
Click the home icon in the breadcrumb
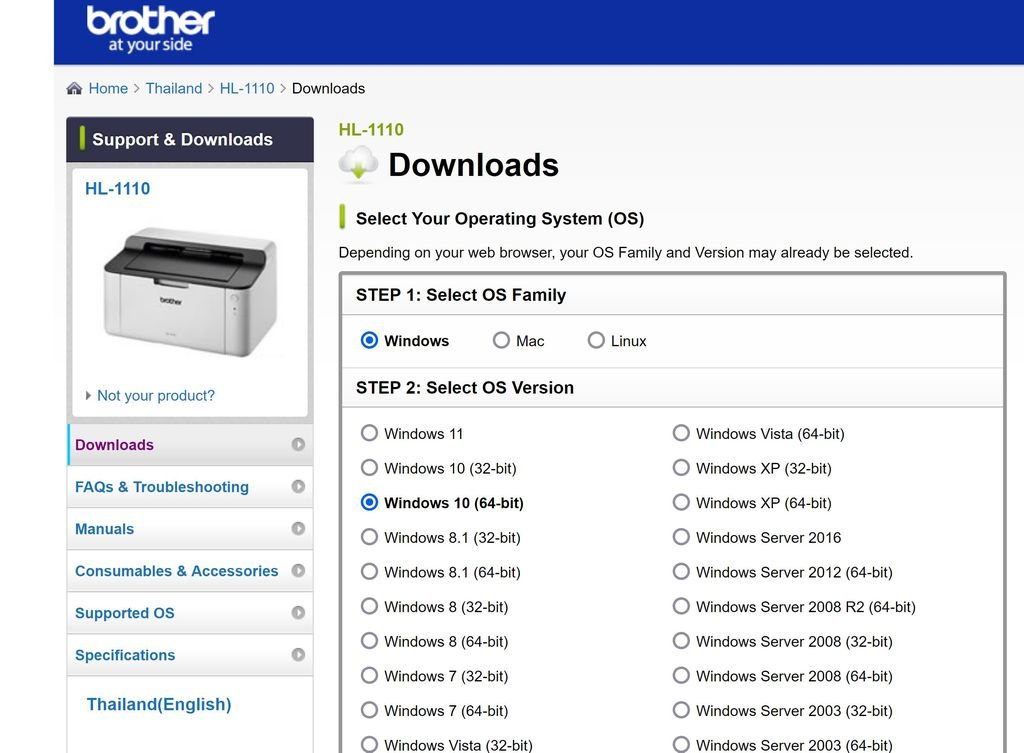click(74, 88)
